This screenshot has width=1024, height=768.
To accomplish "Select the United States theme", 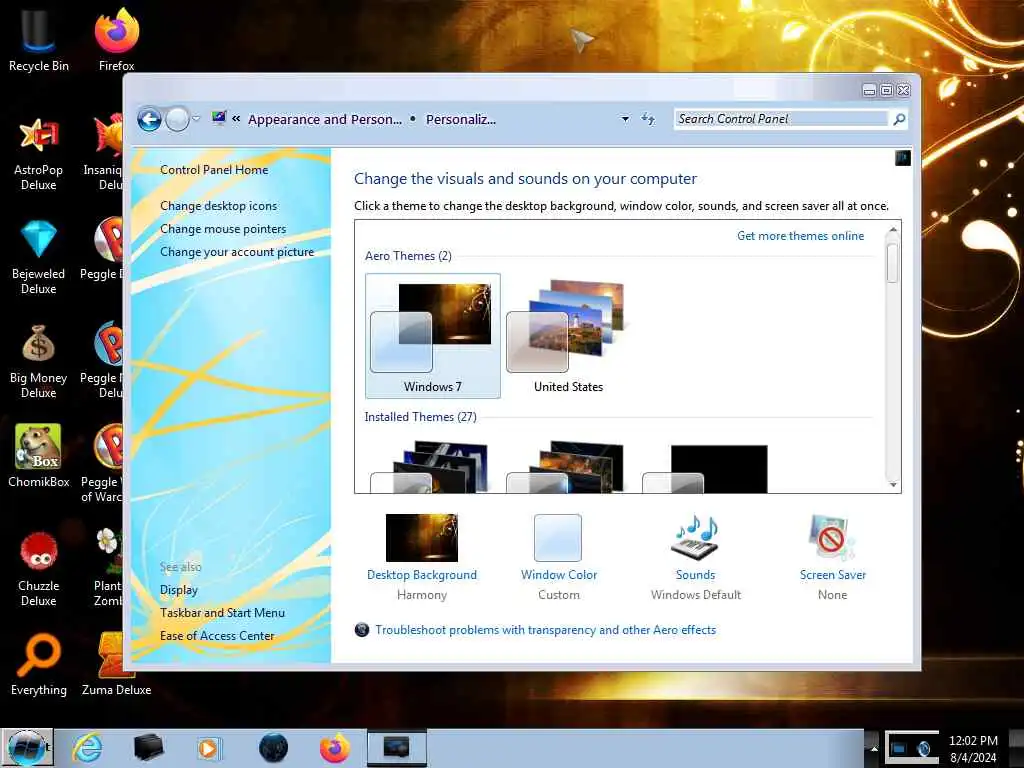I will pyautogui.click(x=568, y=336).
